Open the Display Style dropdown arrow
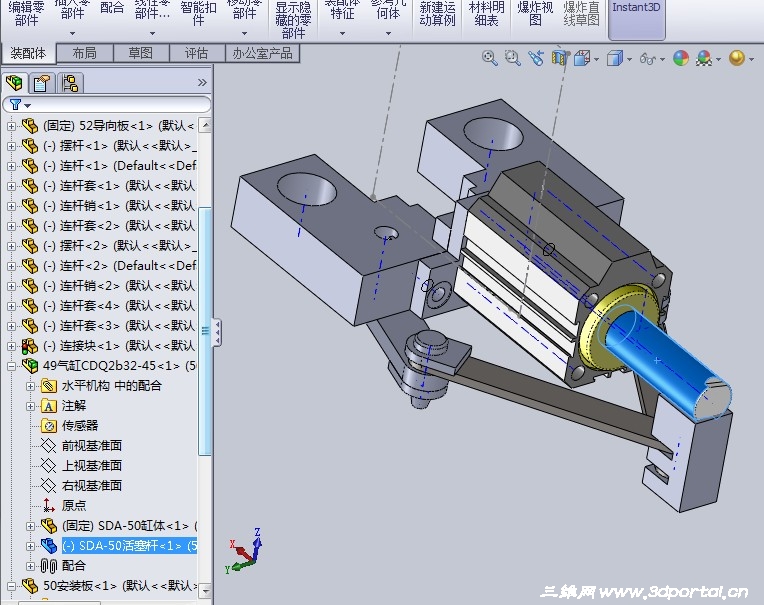764x605 pixels. pos(629,59)
